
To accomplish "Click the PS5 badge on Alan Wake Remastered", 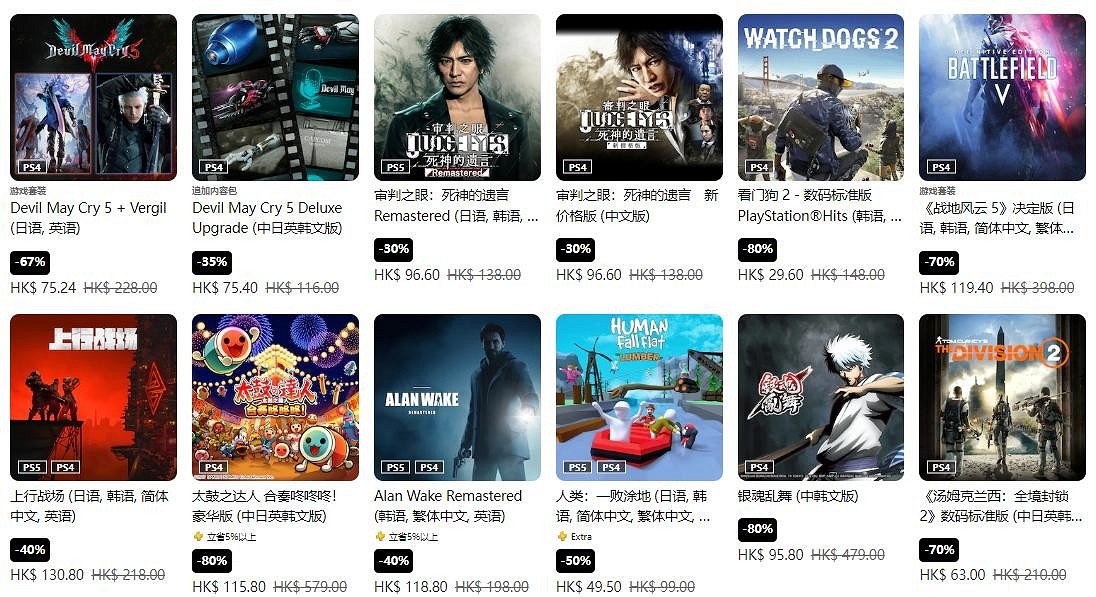I will pos(396,467).
